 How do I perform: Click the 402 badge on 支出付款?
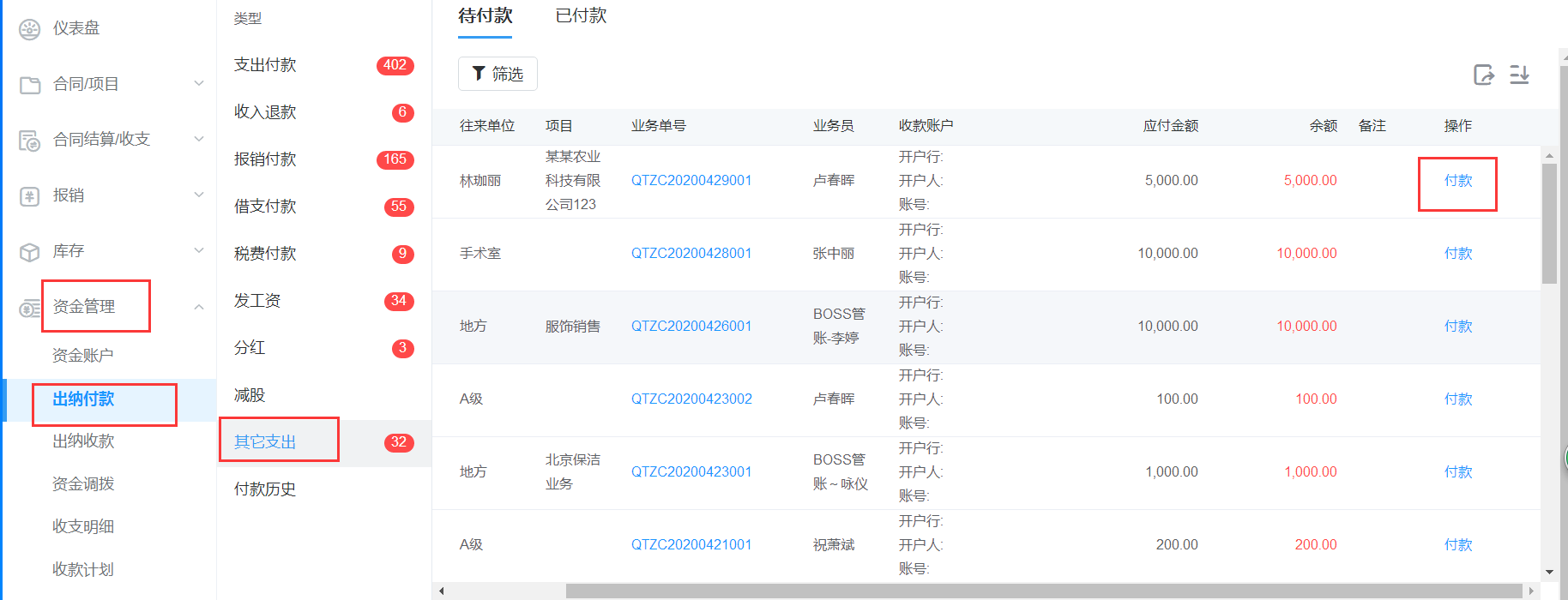click(395, 65)
